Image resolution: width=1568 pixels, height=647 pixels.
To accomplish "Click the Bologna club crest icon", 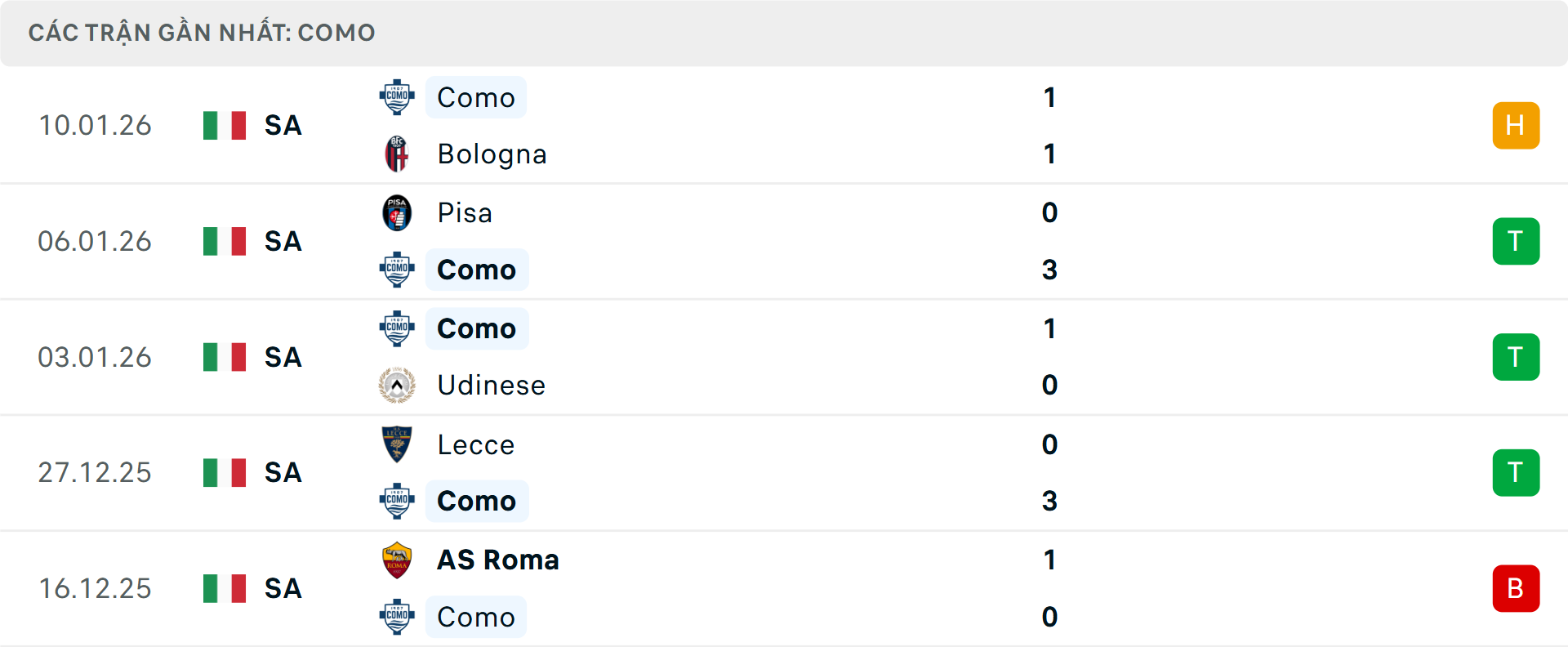I will pyautogui.click(x=397, y=154).
